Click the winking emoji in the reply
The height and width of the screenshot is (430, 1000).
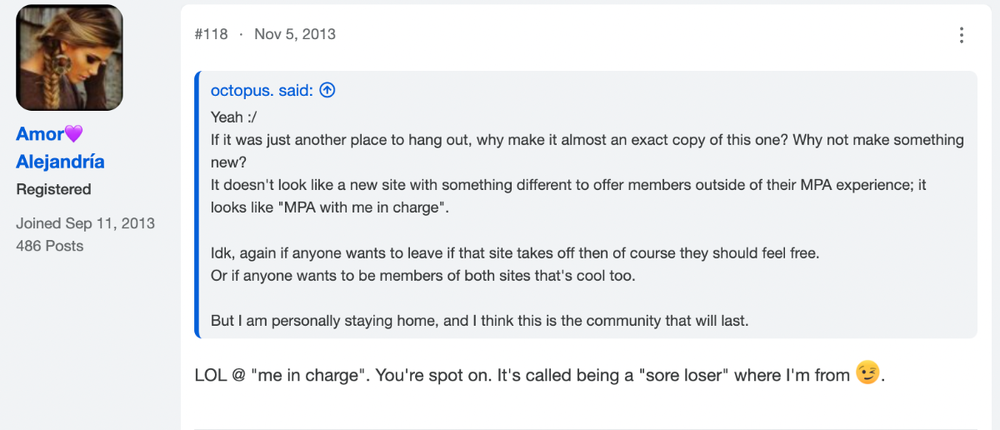click(x=867, y=373)
